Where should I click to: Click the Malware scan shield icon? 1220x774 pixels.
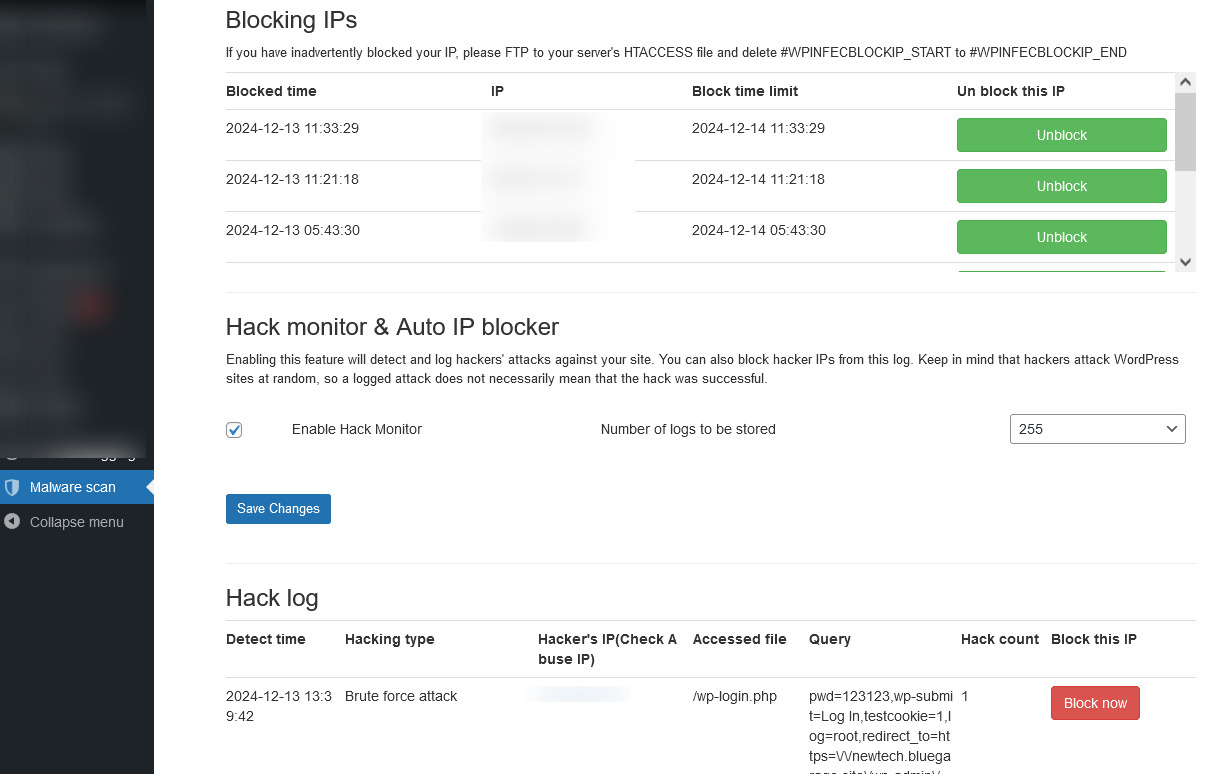point(12,487)
